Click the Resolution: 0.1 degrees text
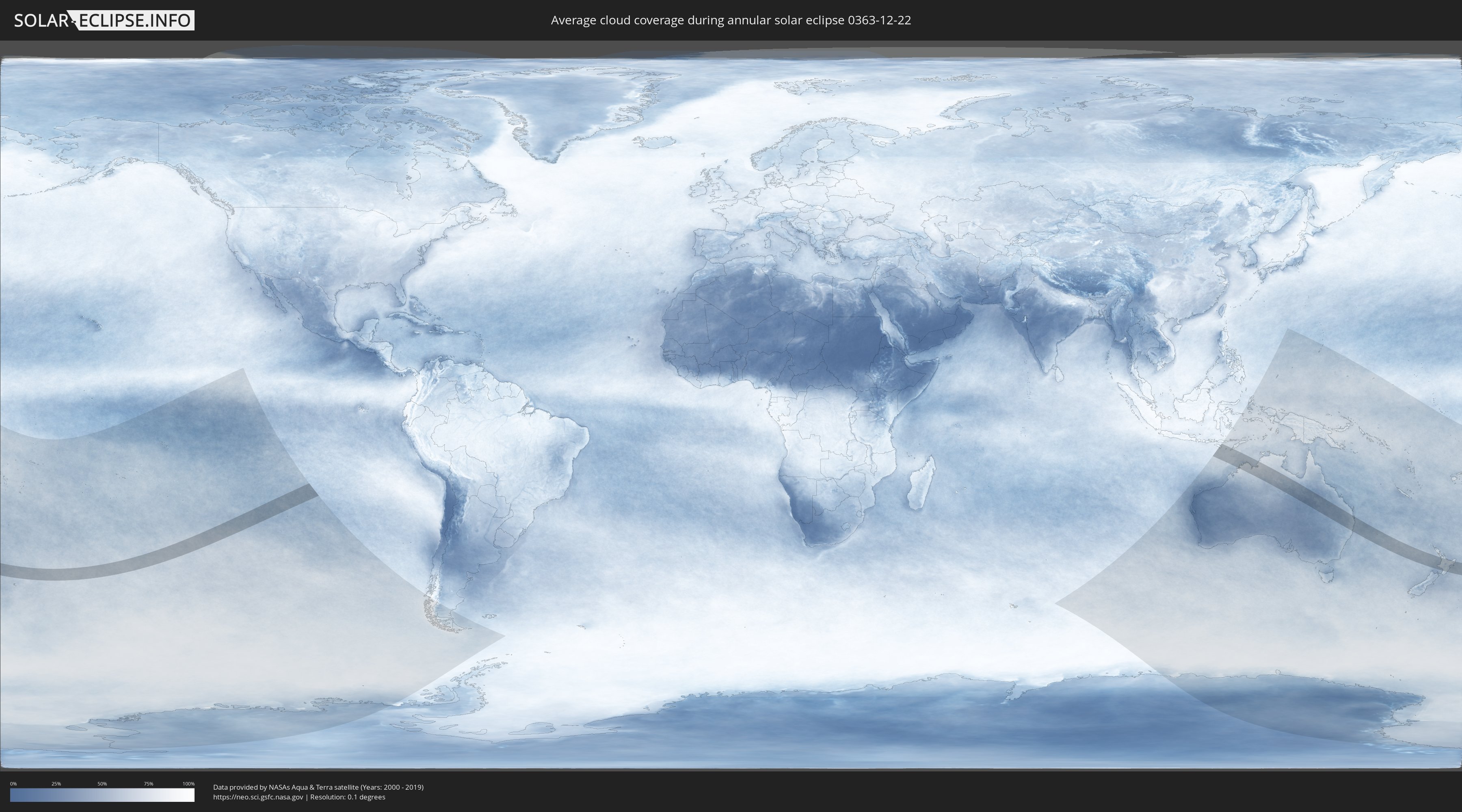This screenshot has width=1462, height=812. [347, 797]
